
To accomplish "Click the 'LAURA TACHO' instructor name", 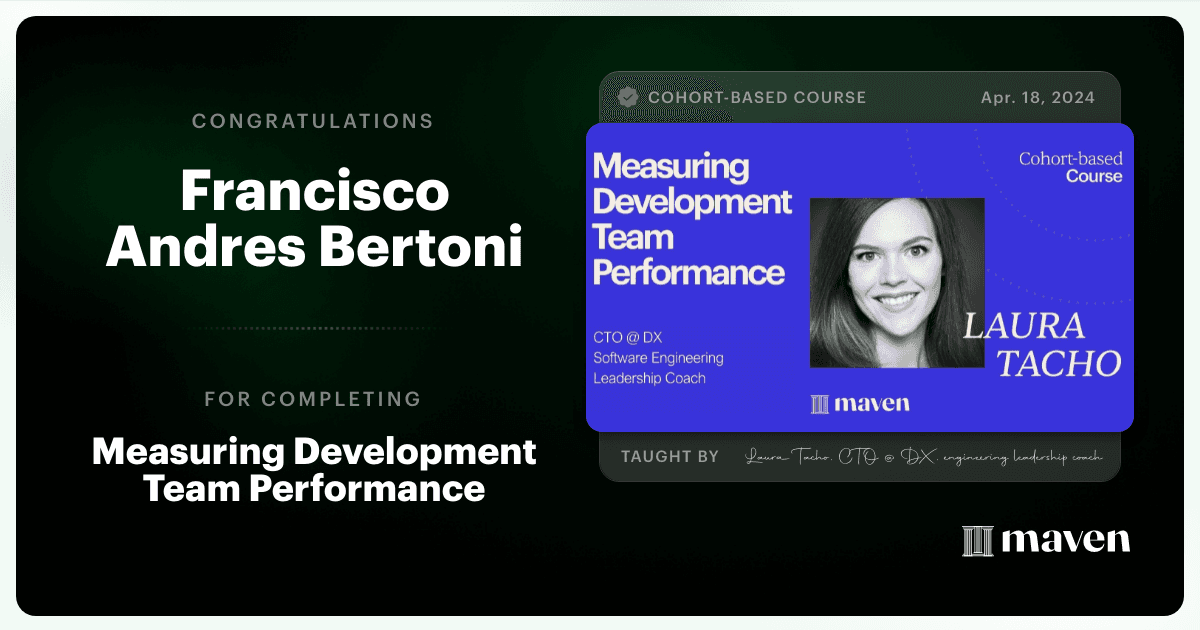I will click(x=1042, y=345).
